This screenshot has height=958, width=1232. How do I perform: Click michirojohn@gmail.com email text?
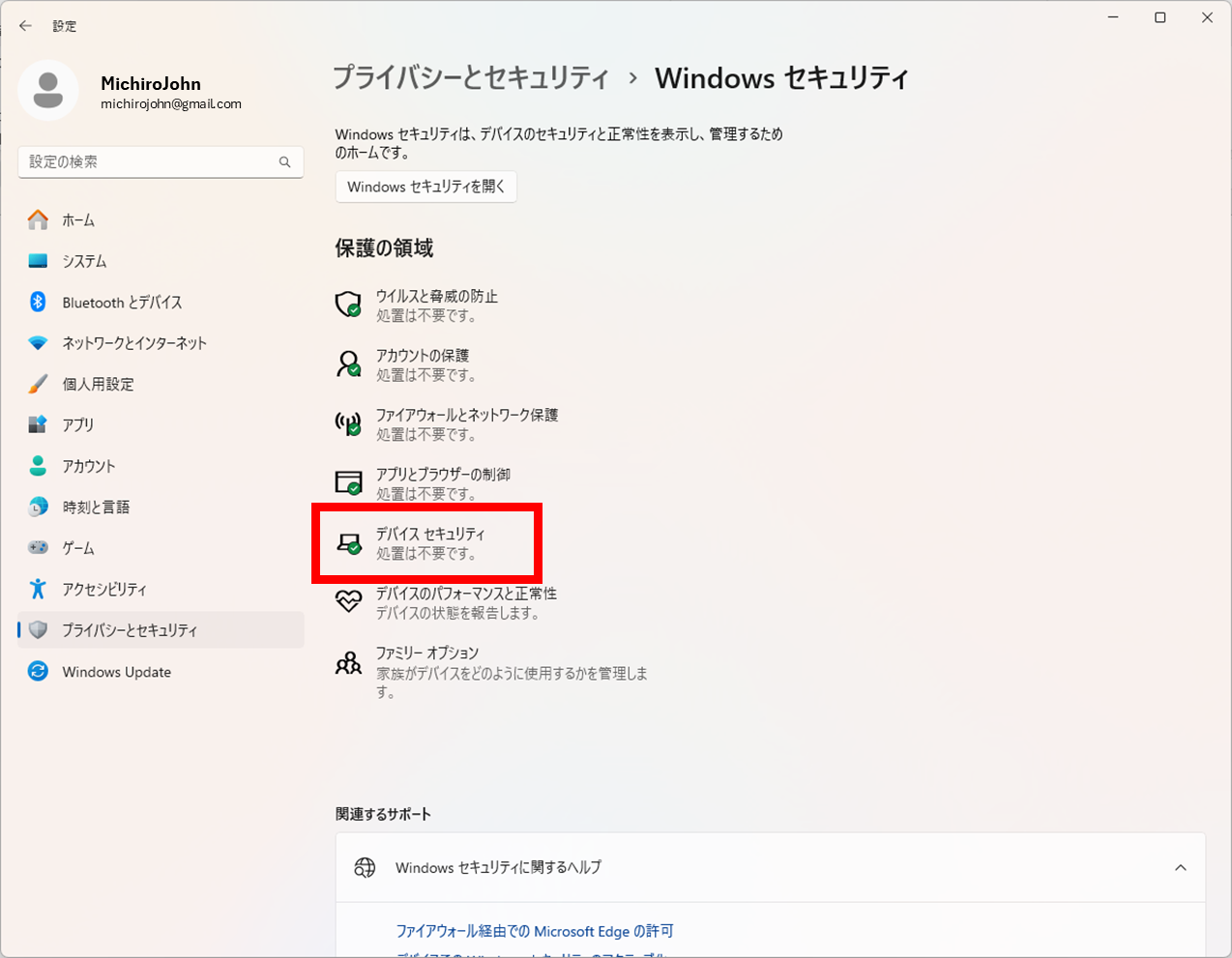tap(171, 103)
